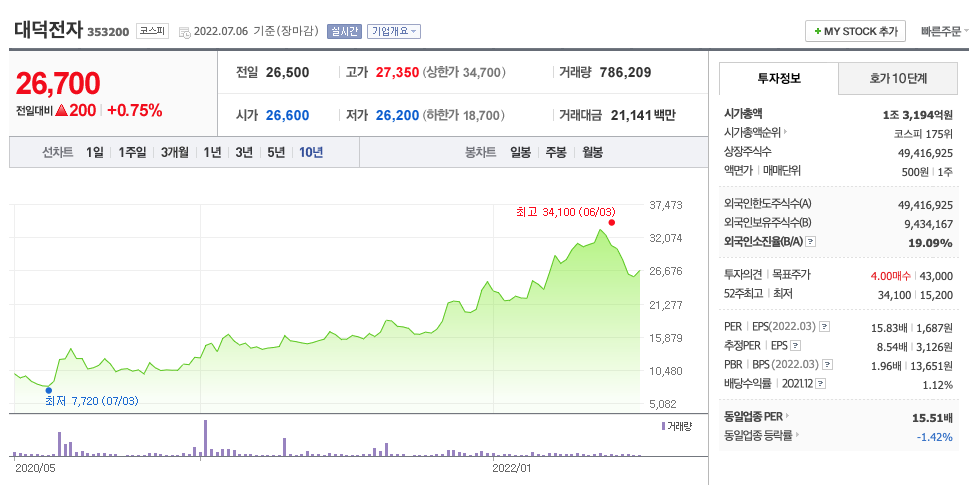The height and width of the screenshot is (485, 979).
Task: Click the 고가 value 27,350
Action: tap(397, 72)
